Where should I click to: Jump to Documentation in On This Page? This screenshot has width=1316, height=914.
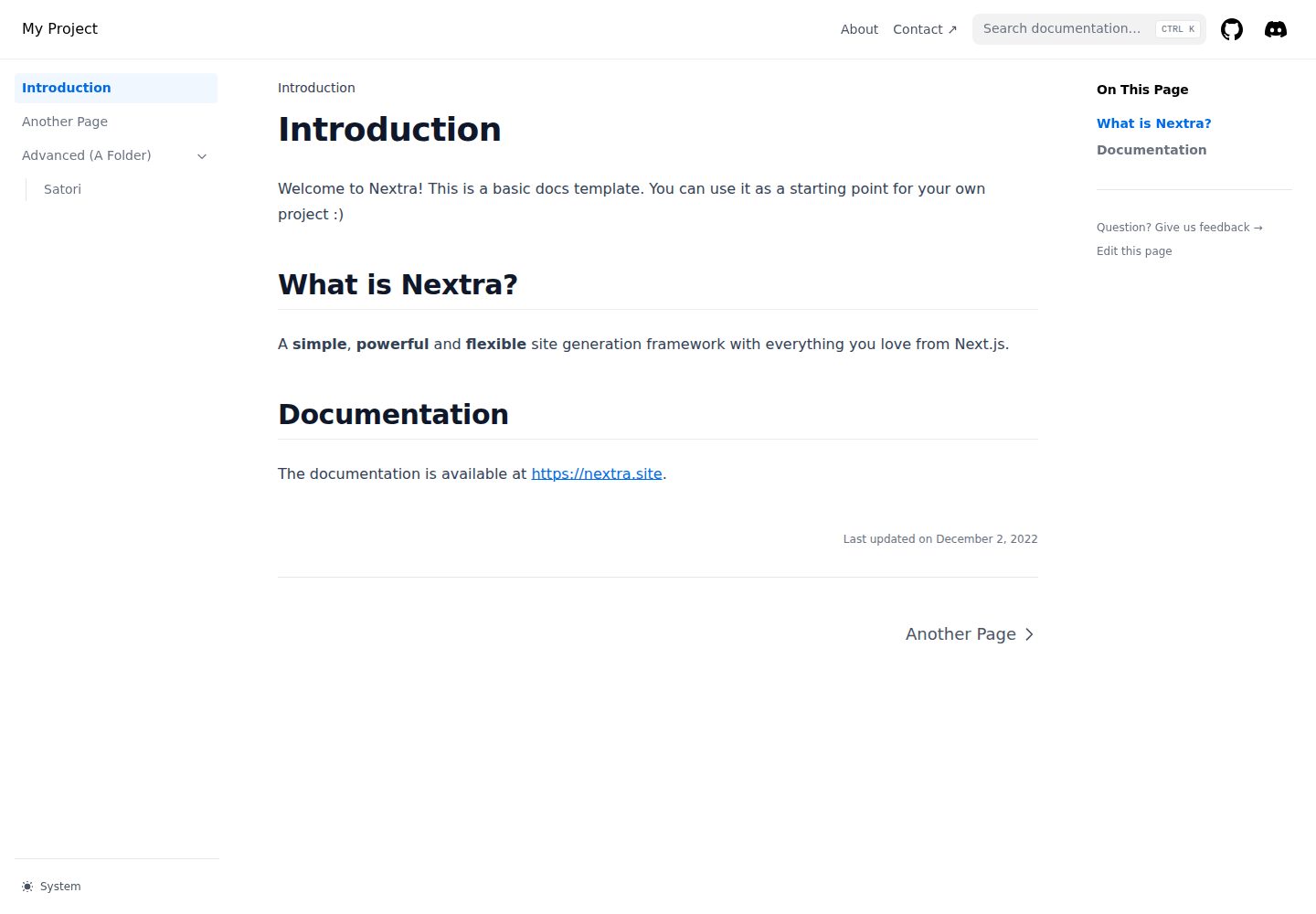(1151, 150)
